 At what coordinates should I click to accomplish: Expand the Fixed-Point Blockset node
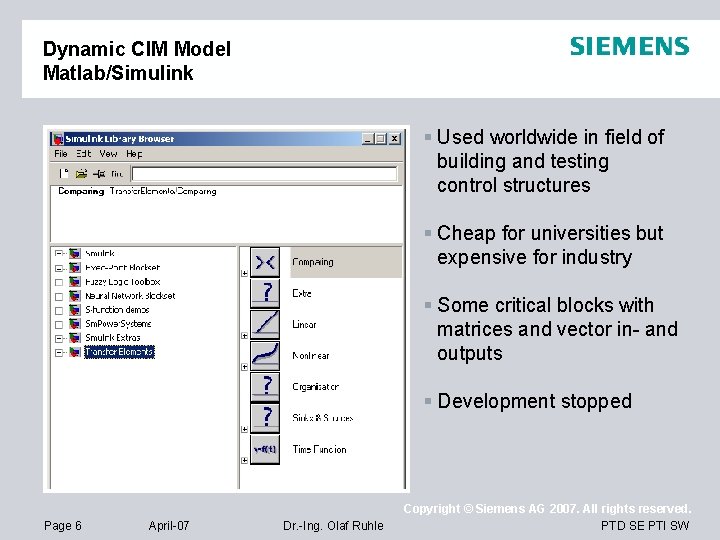pos(58,268)
